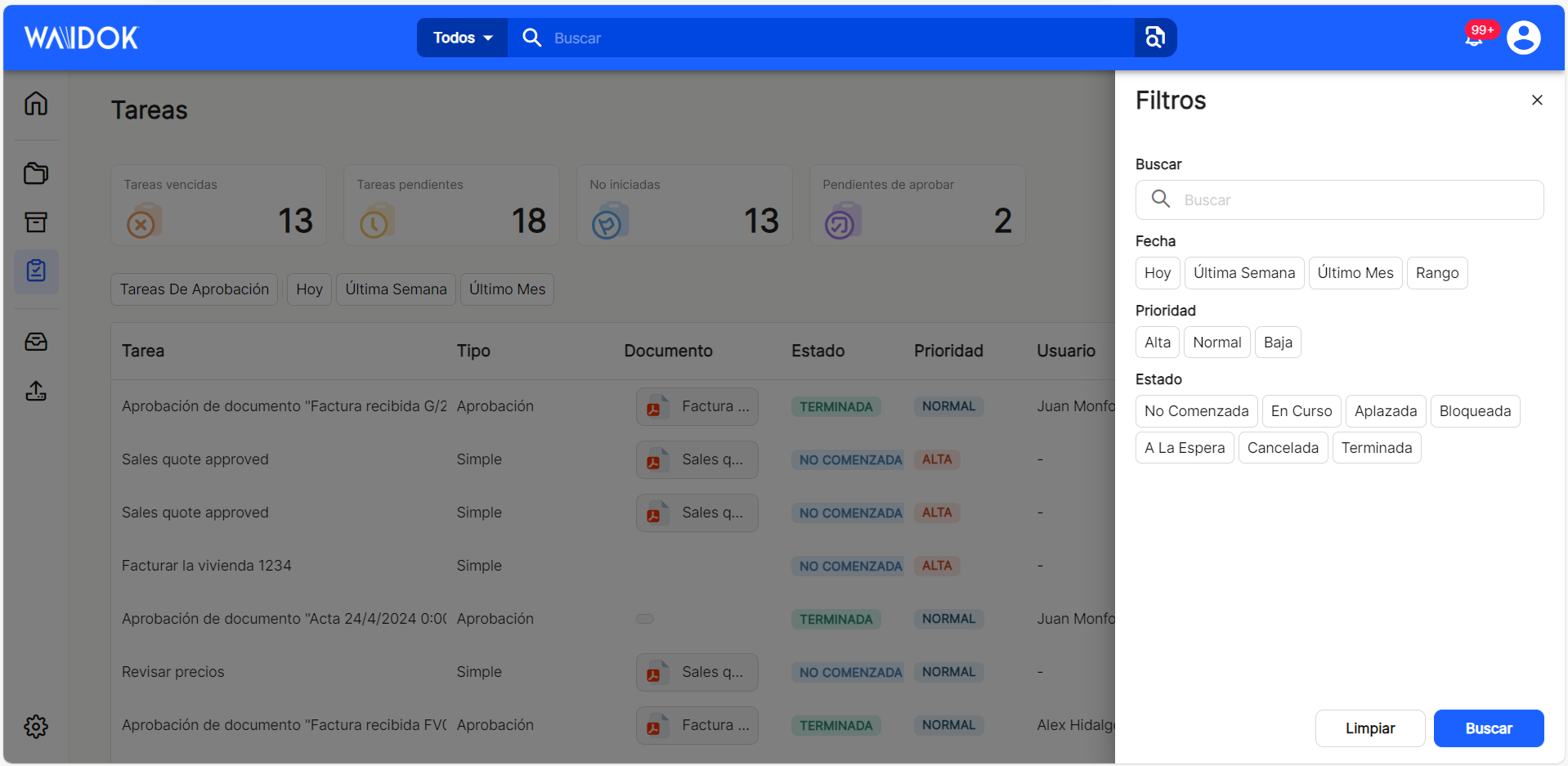Click the Limpiar button
Screen dimensions: 1568x766
tap(1369, 728)
